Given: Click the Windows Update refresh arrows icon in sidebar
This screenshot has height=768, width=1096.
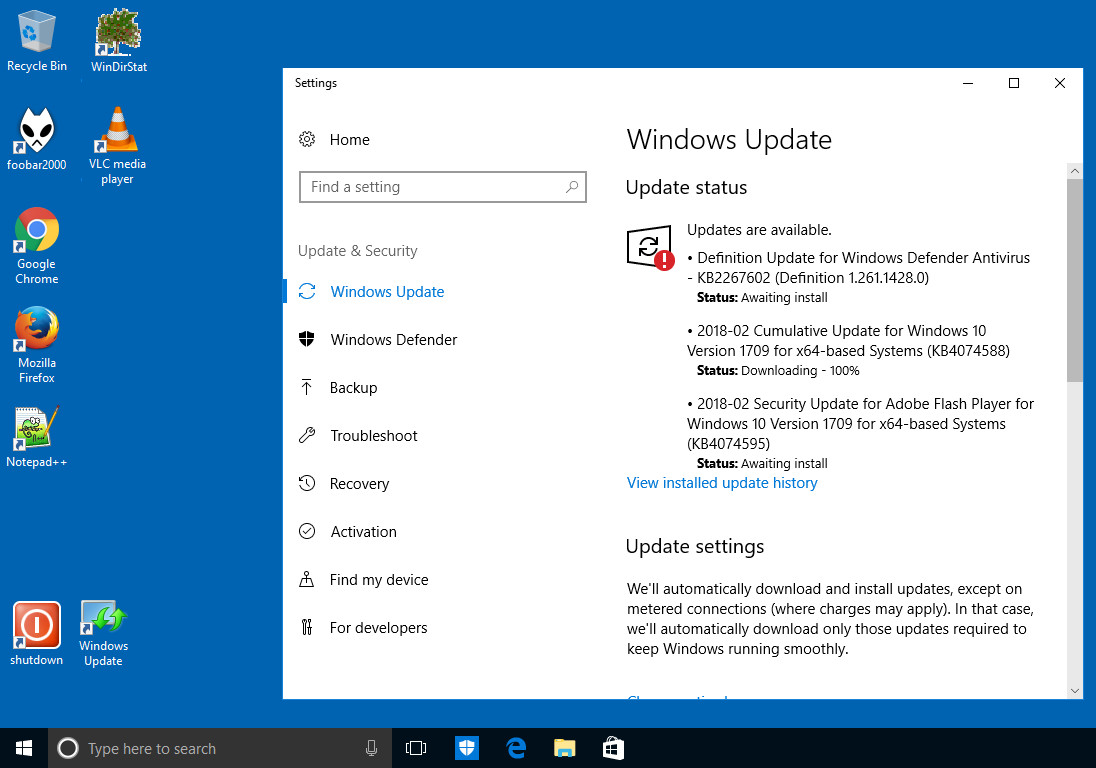Looking at the screenshot, I should (x=307, y=291).
